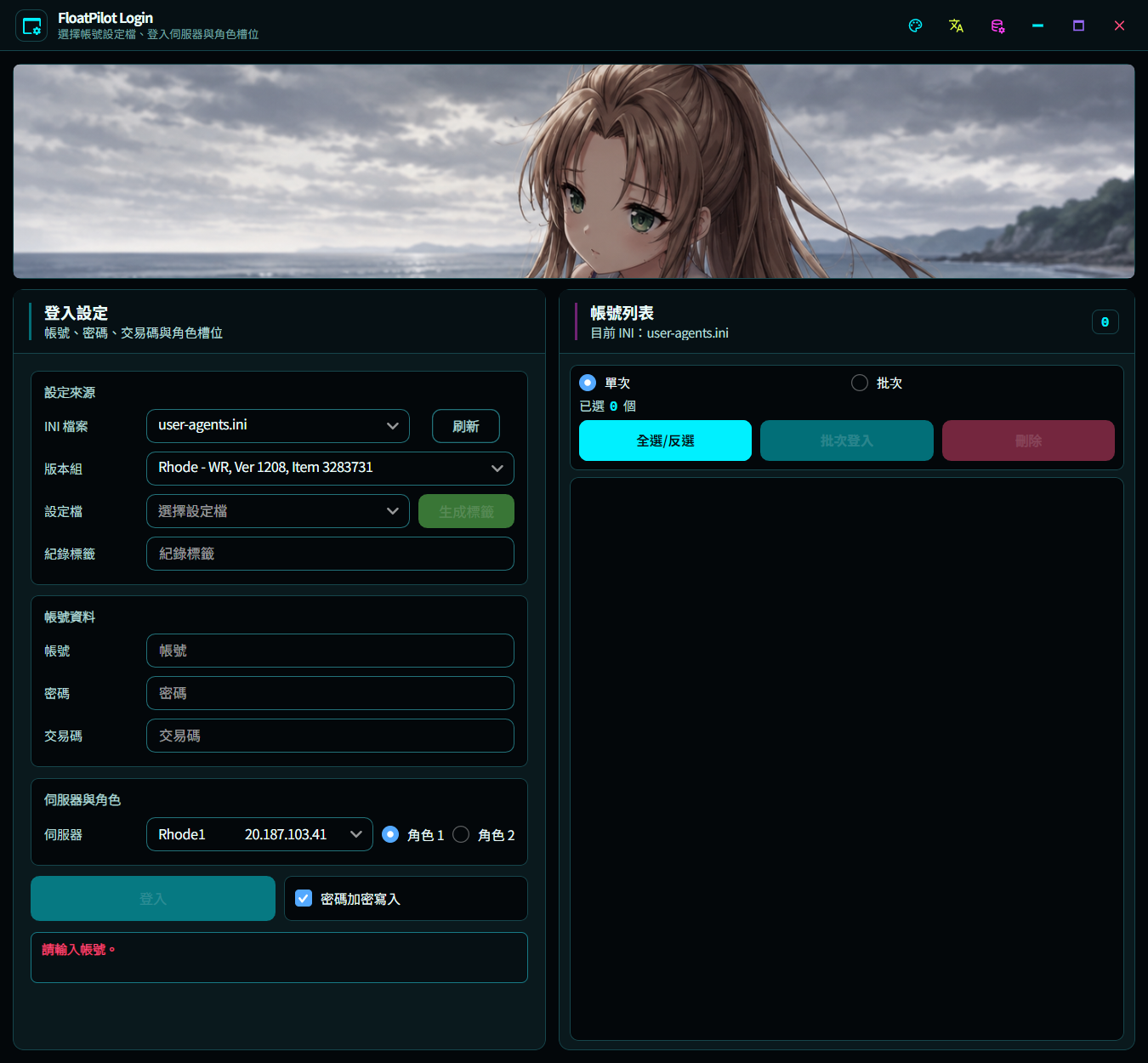
Task: Choose the 角色 2 radio button
Action: tap(461, 834)
